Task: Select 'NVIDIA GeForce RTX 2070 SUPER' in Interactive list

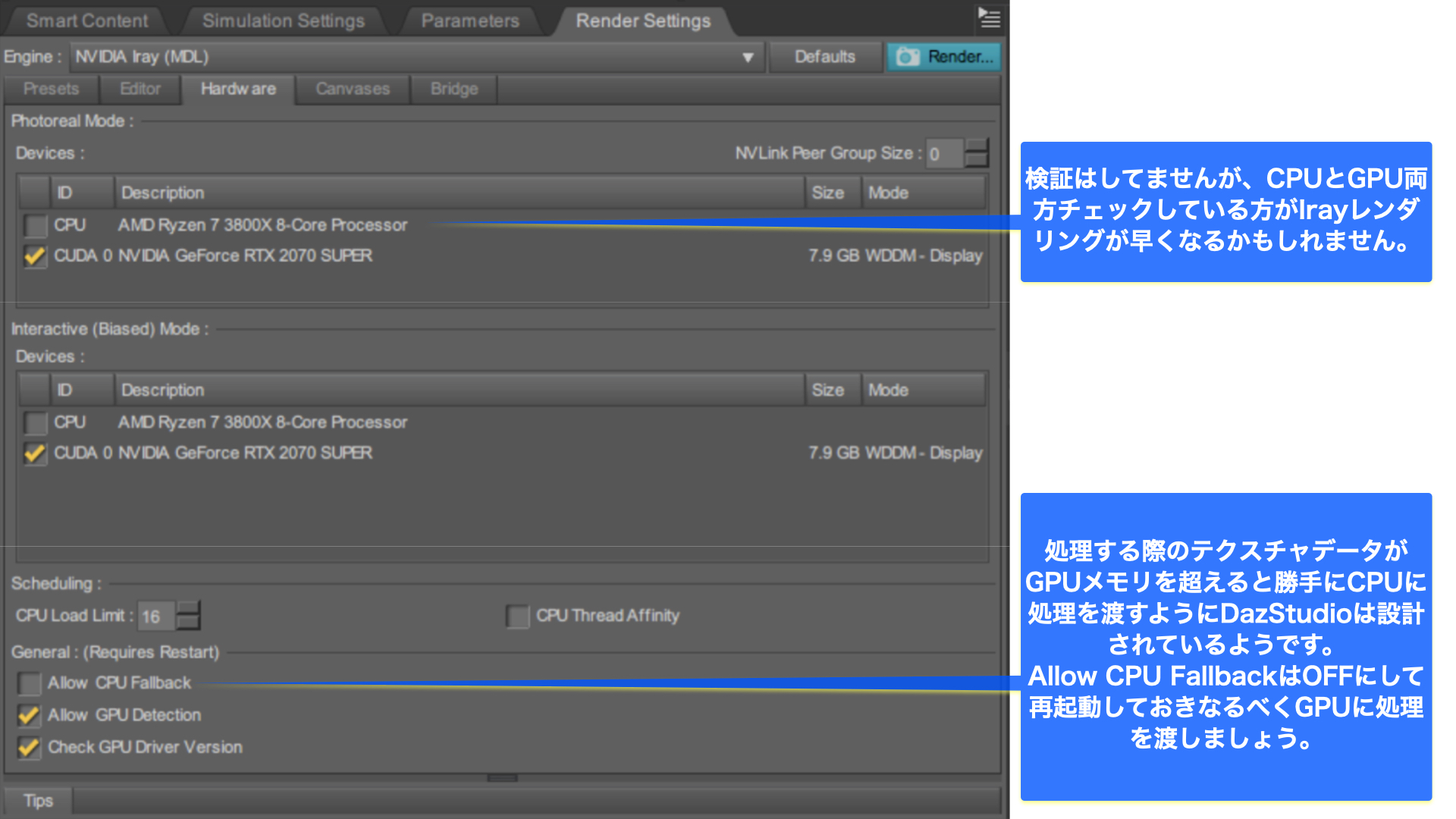Action: [x=246, y=453]
